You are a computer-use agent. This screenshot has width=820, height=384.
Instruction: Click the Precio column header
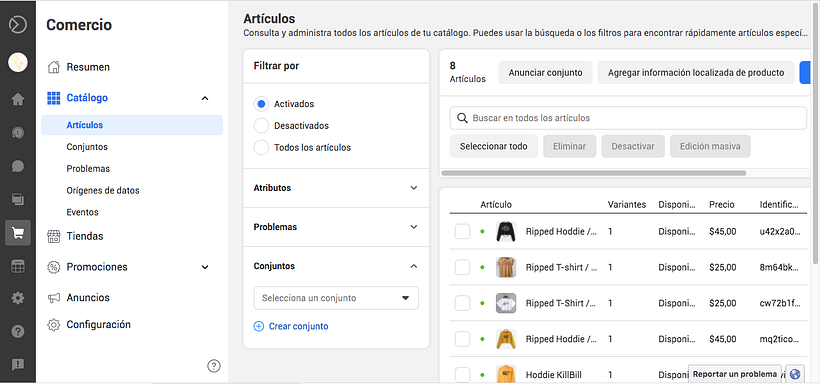click(x=722, y=205)
